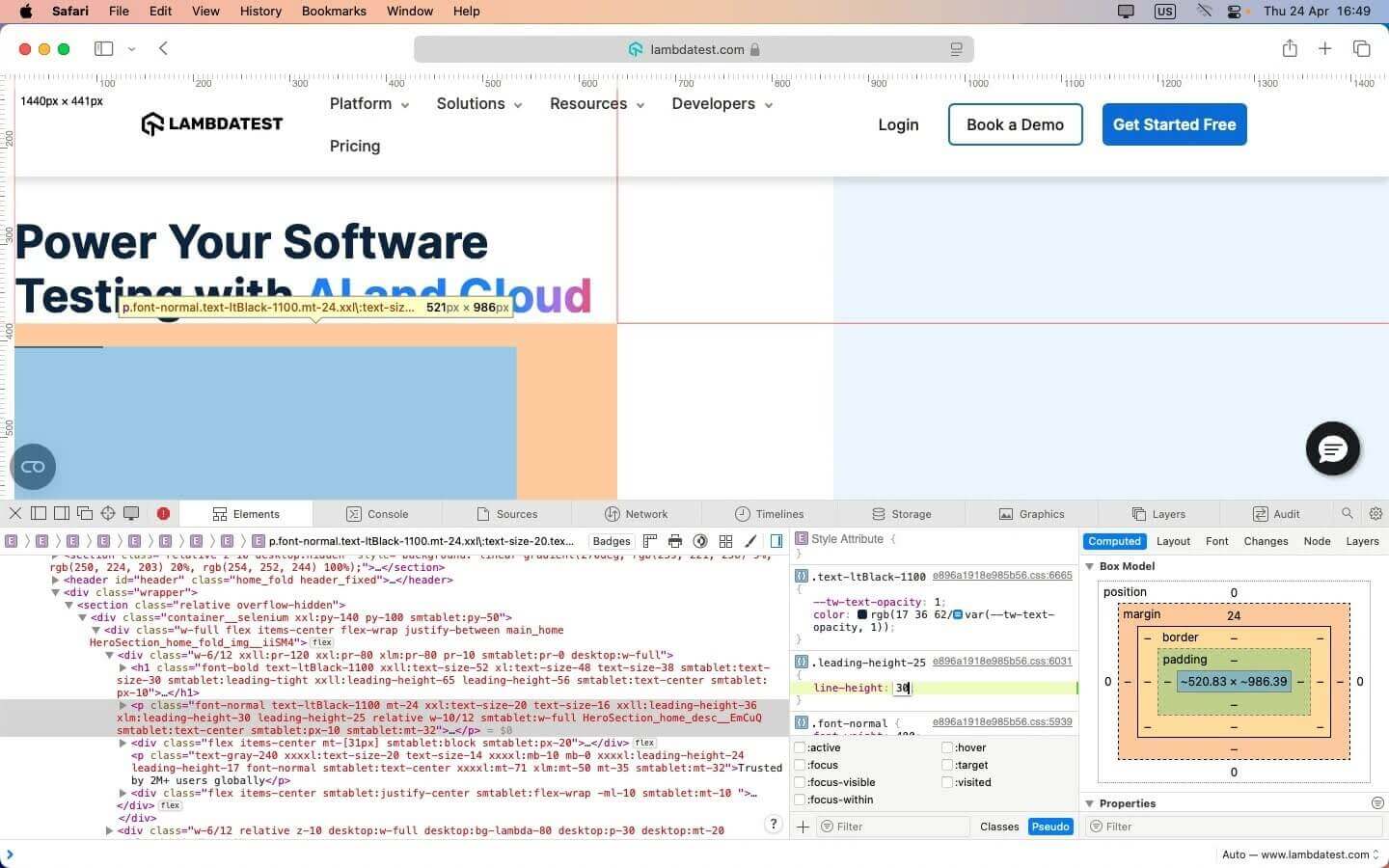Start element selection with the crosshair icon
The width and height of the screenshot is (1389, 868).
click(x=108, y=514)
